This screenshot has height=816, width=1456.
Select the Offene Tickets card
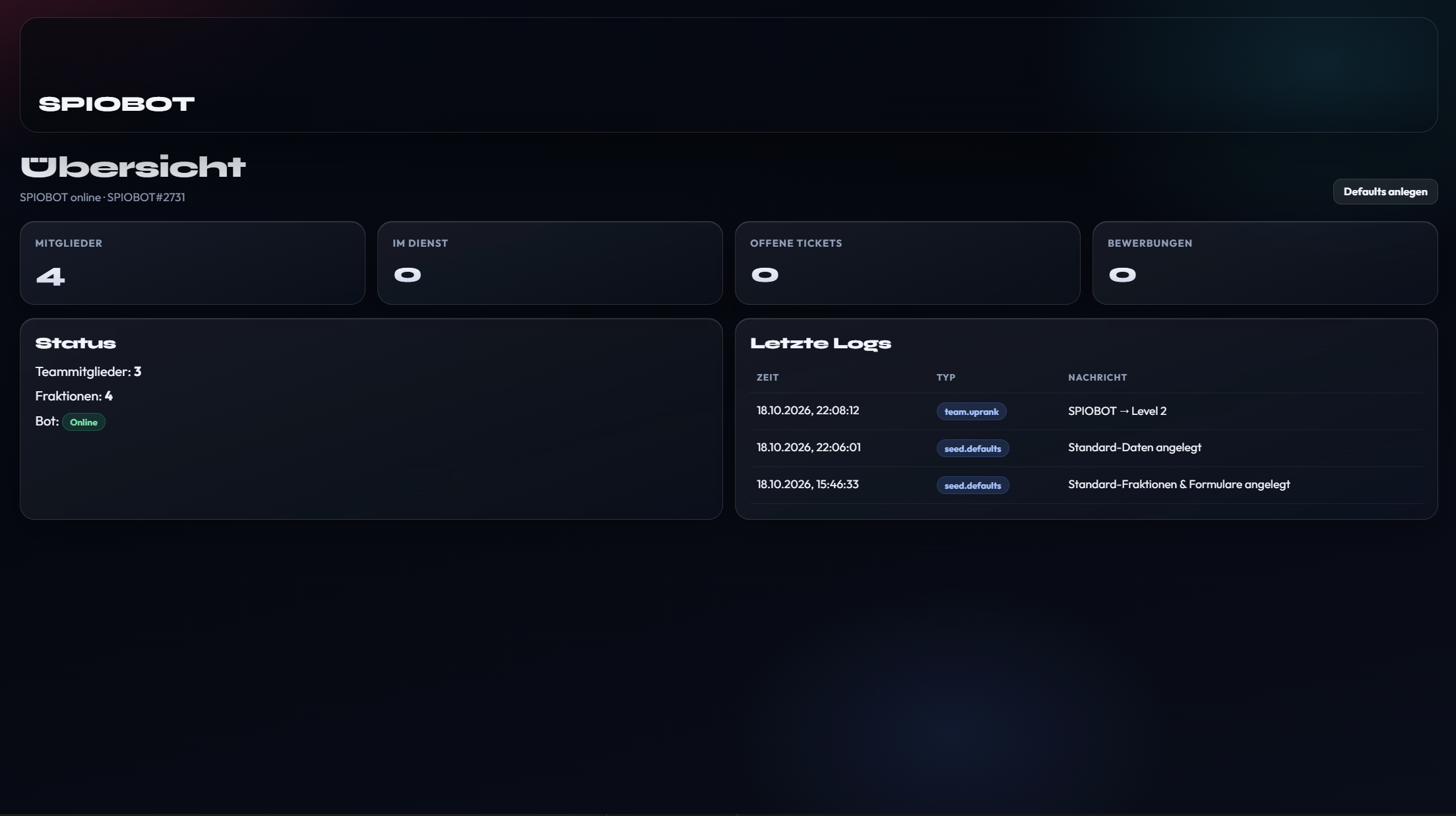(x=907, y=263)
